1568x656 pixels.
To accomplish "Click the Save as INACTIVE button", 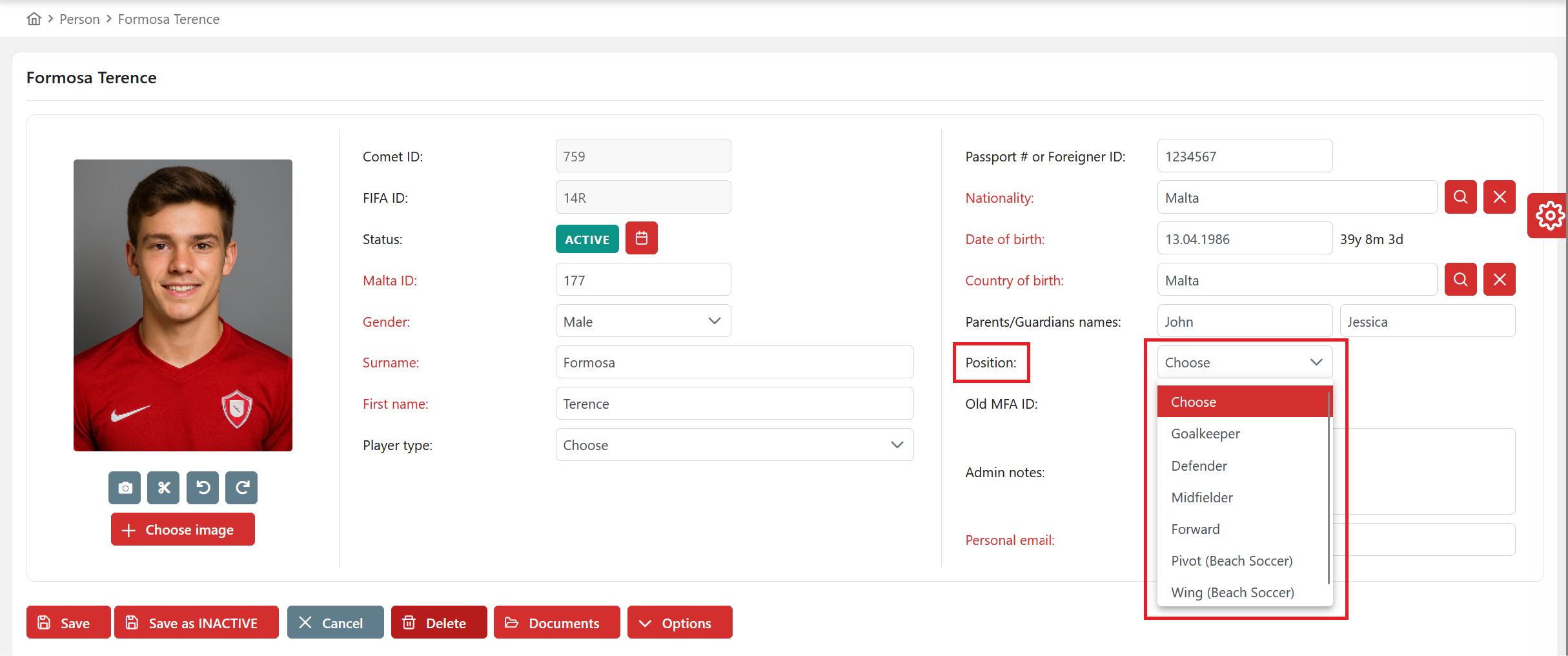I will [196, 622].
